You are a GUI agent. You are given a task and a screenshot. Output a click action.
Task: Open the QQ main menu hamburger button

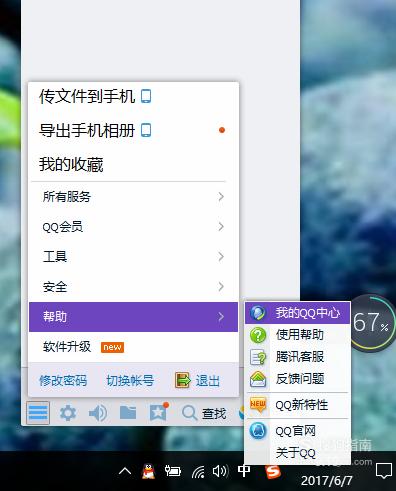tap(38, 413)
